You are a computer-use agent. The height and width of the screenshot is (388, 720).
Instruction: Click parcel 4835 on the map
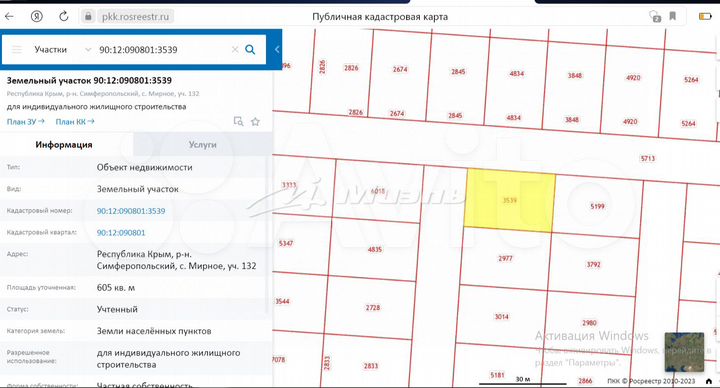[375, 249]
